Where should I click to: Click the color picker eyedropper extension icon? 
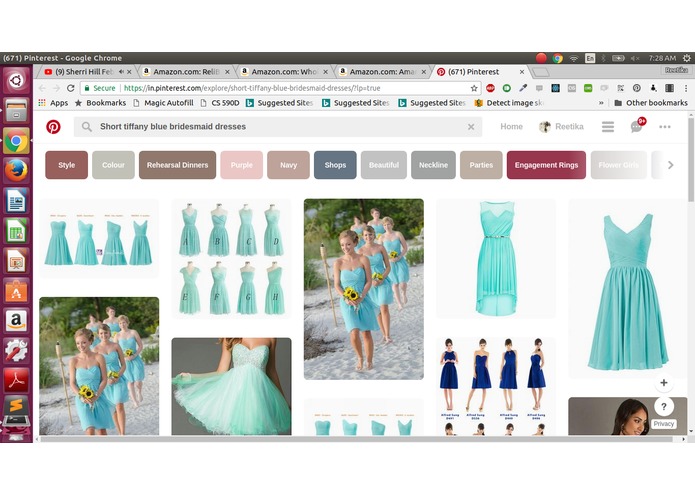[523, 88]
